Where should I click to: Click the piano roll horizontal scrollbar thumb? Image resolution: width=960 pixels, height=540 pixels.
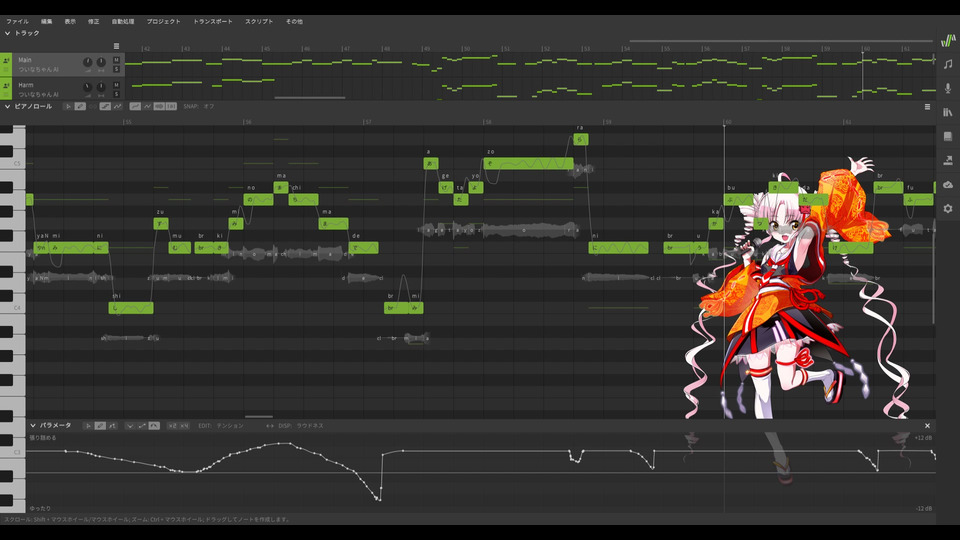[x=259, y=417]
